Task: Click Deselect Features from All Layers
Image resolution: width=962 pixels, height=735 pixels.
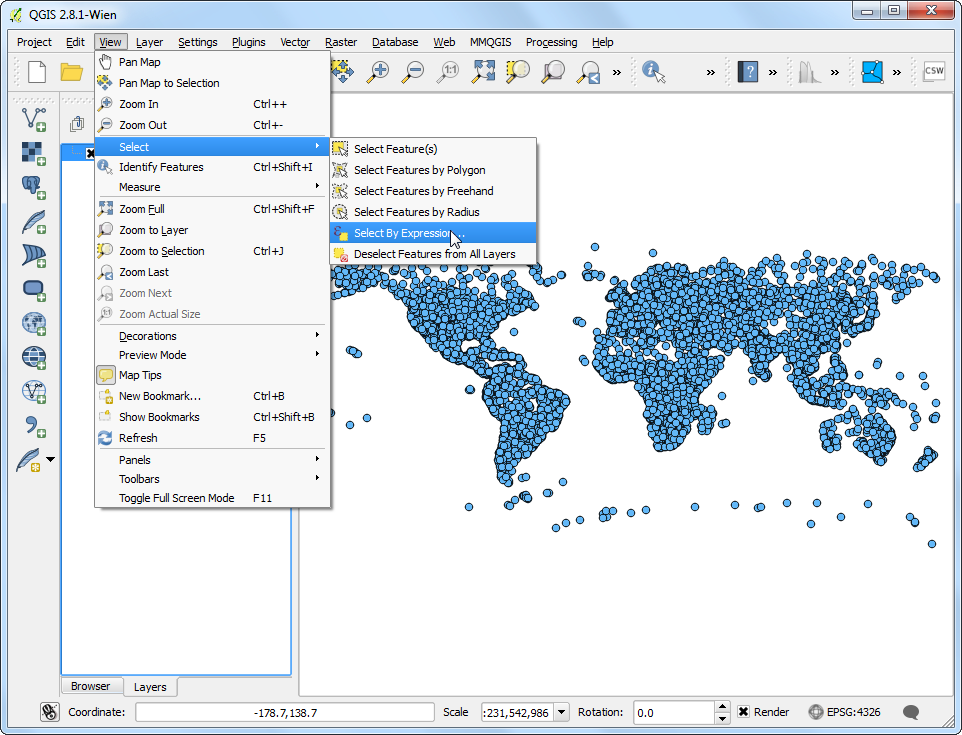Action: click(x=434, y=254)
